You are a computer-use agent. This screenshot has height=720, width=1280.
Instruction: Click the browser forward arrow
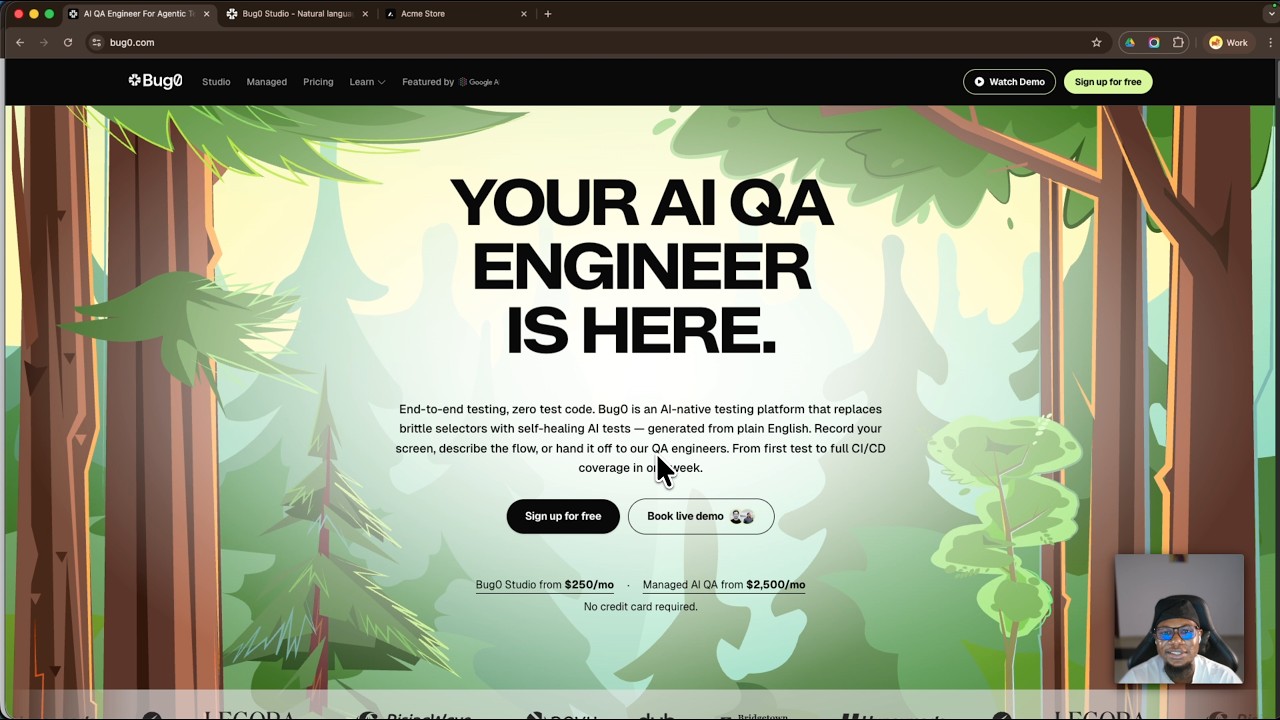[43, 42]
